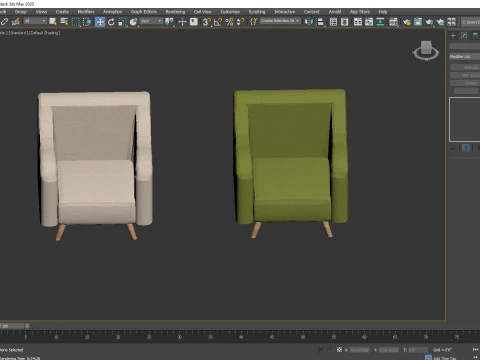Open the Modifiers menu
480x360 pixels.
point(86,12)
